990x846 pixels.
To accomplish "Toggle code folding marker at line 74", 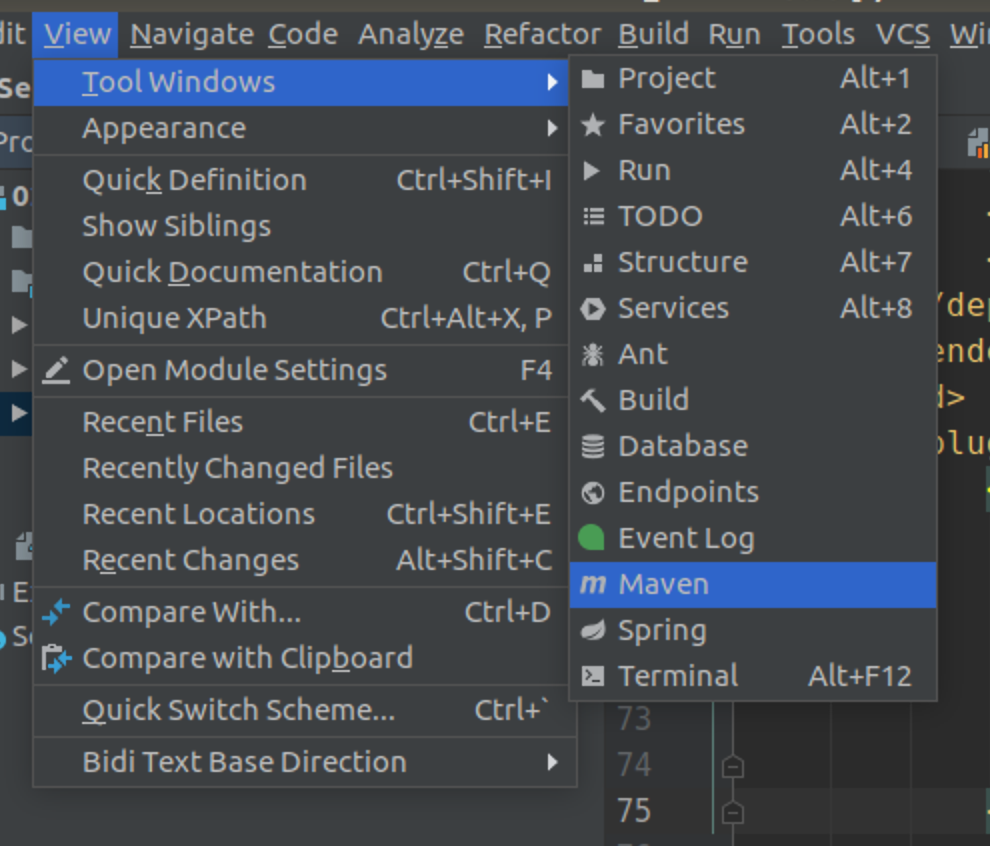I will (732, 766).
